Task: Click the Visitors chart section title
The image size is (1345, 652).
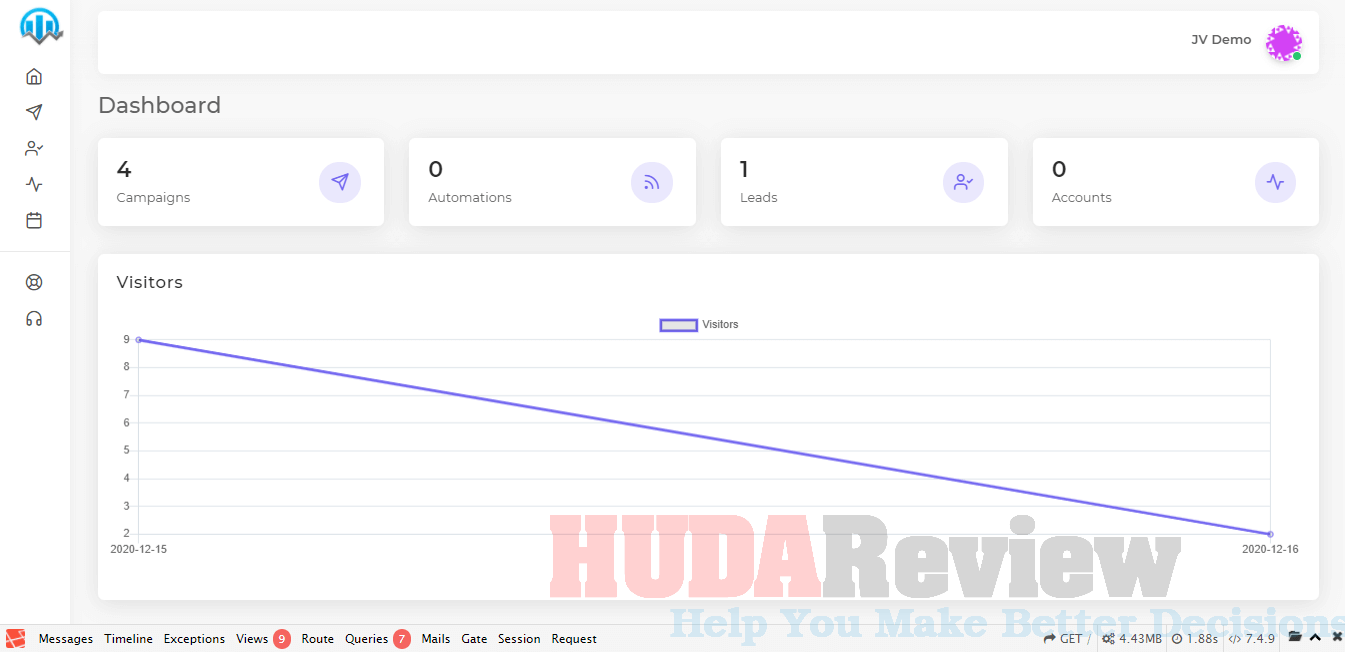Action: 150,282
